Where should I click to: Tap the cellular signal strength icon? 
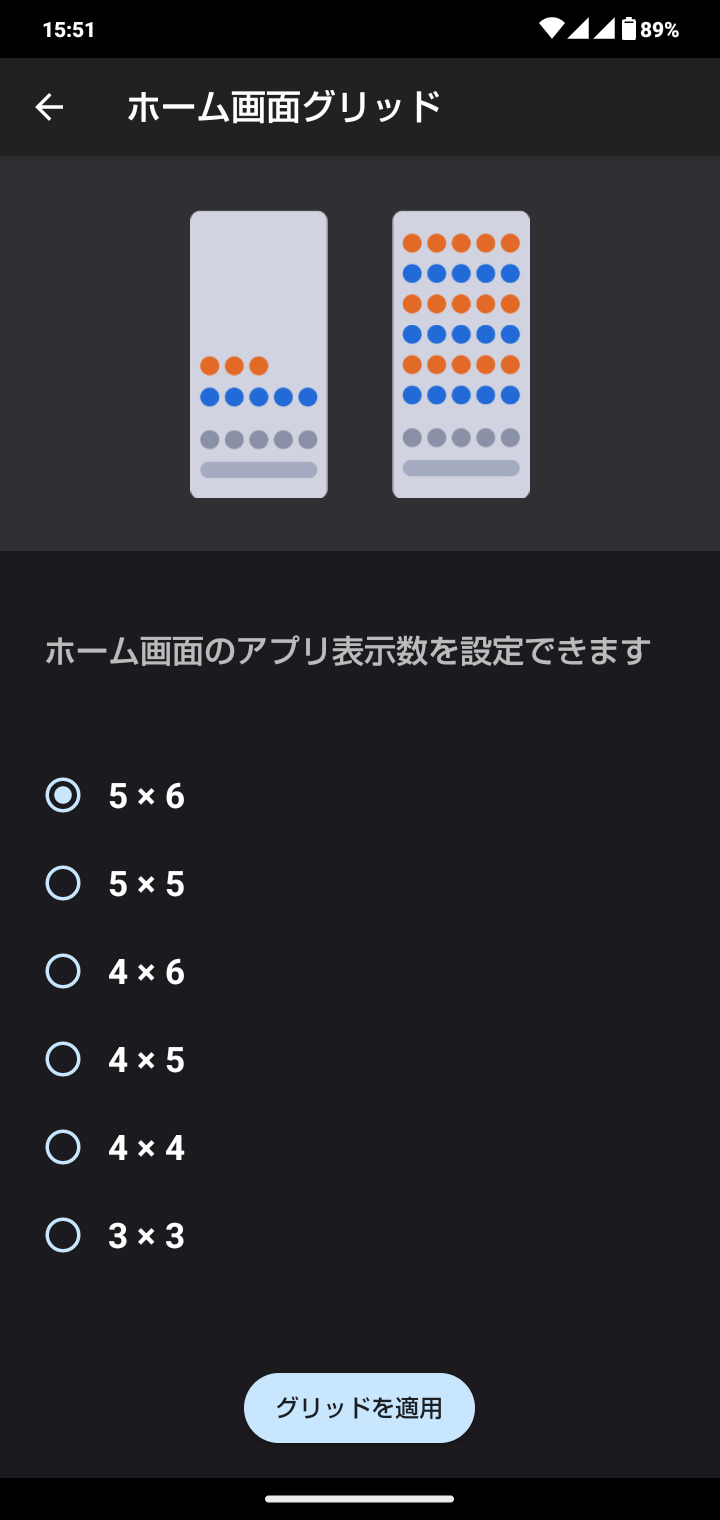click(590, 29)
